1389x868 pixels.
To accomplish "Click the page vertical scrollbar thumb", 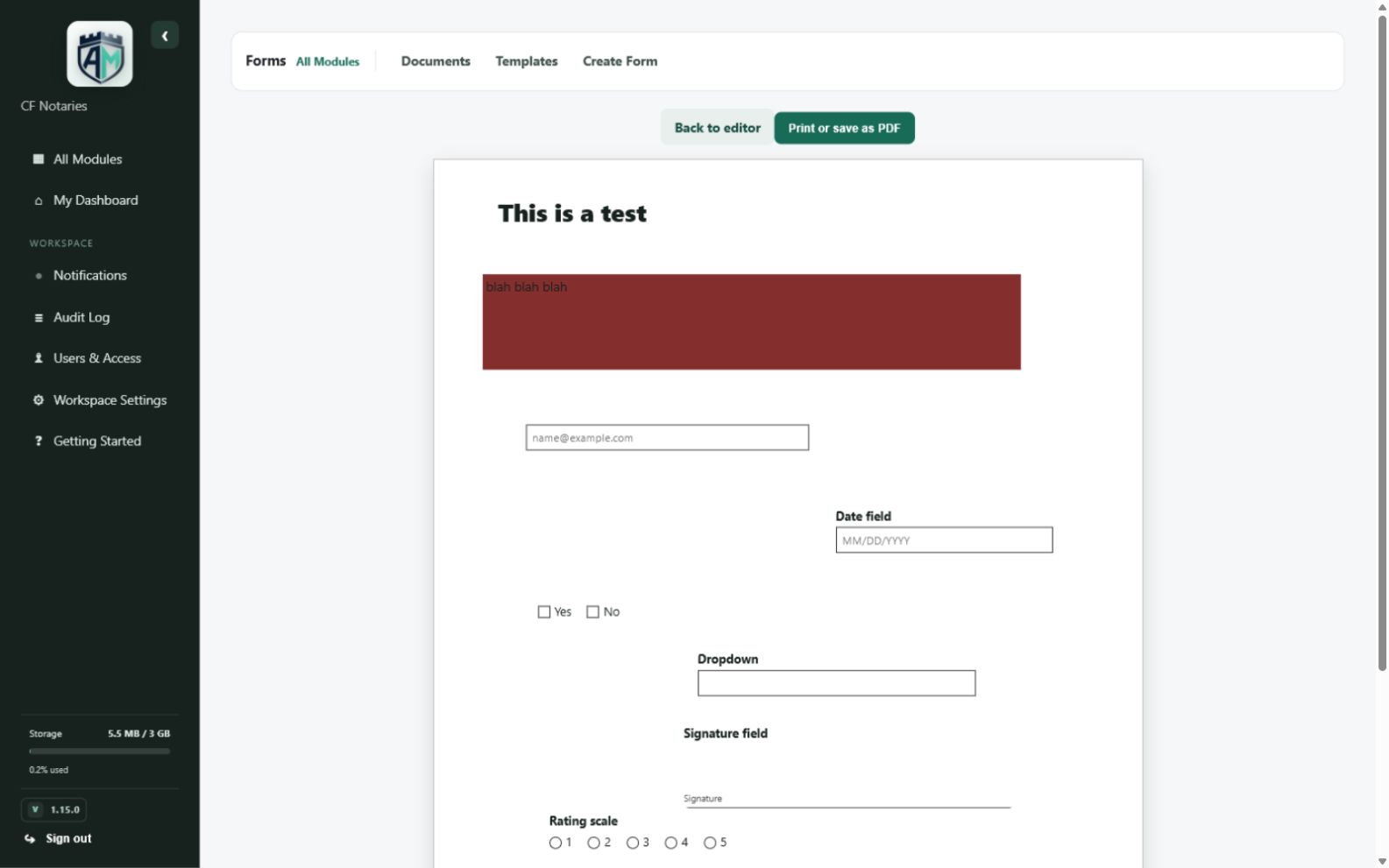I will click(x=1382, y=343).
